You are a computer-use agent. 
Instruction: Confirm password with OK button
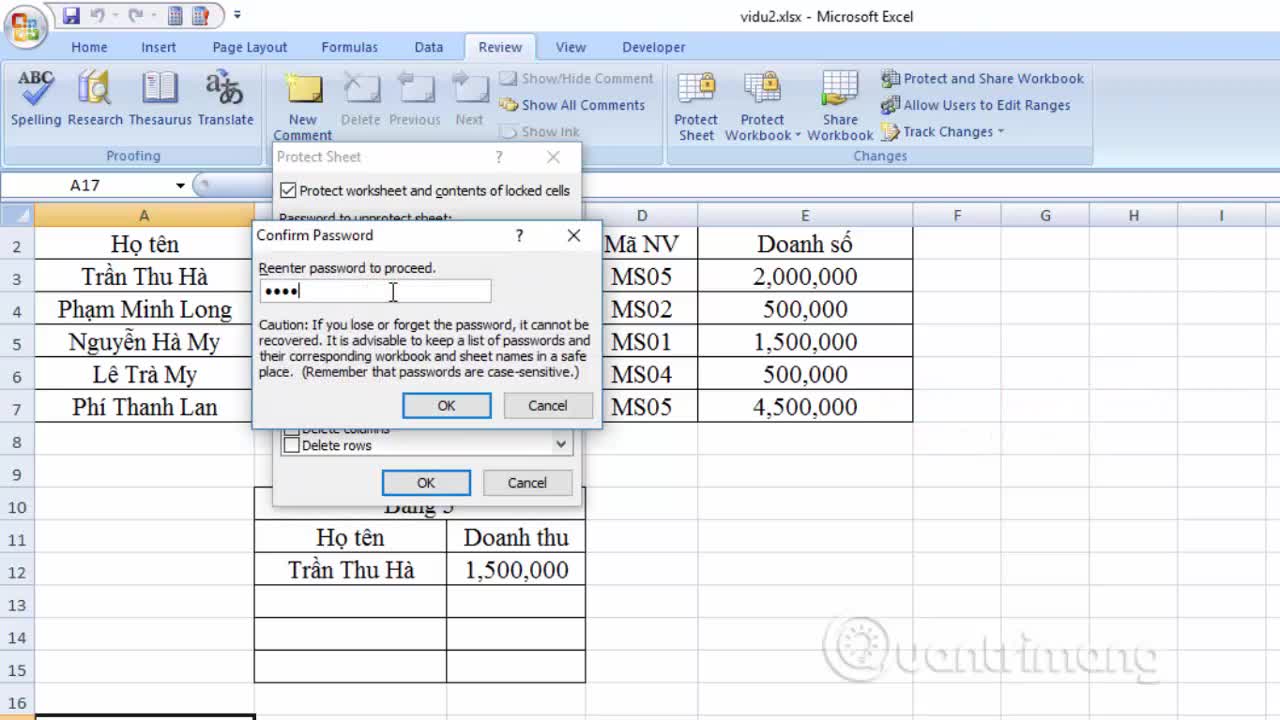(x=446, y=405)
